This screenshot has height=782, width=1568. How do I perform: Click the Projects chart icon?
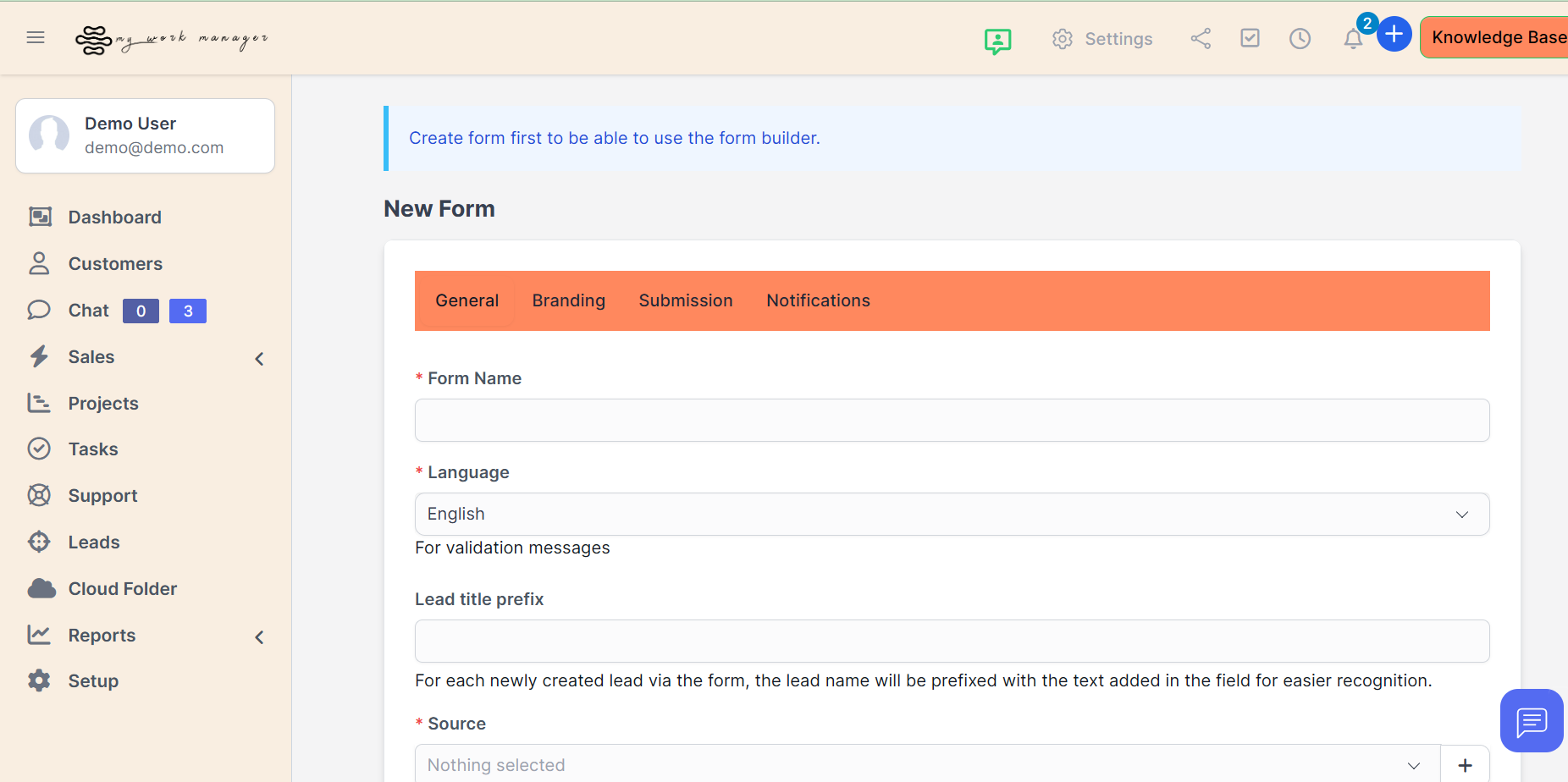click(x=39, y=403)
